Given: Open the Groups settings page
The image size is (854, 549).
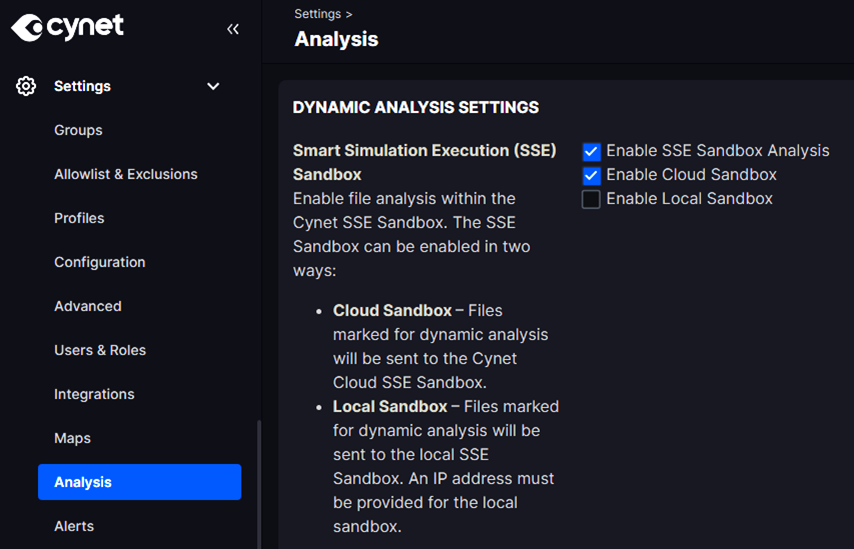Looking at the screenshot, I should (x=78, y=130).
